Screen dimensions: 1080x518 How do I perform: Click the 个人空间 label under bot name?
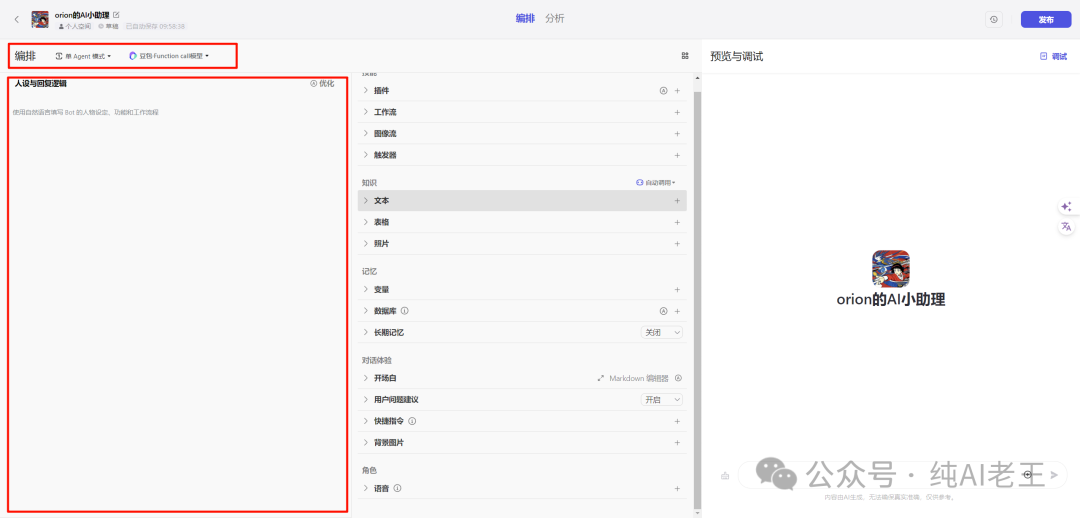(x=74, y=26)
